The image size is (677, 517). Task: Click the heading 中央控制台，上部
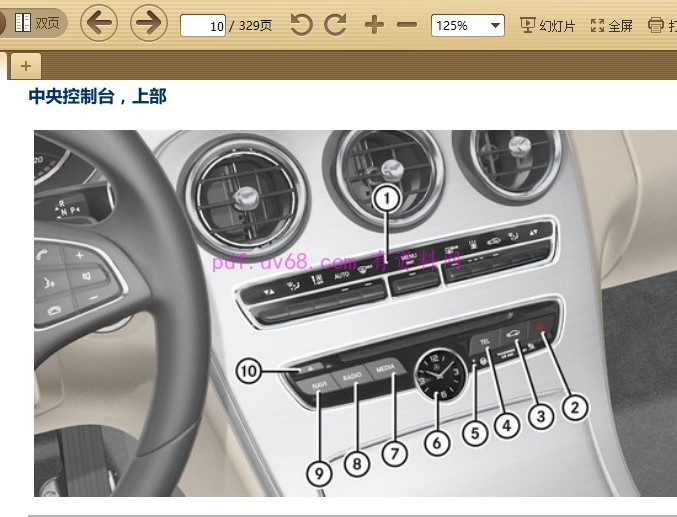(x=97, y=97)
